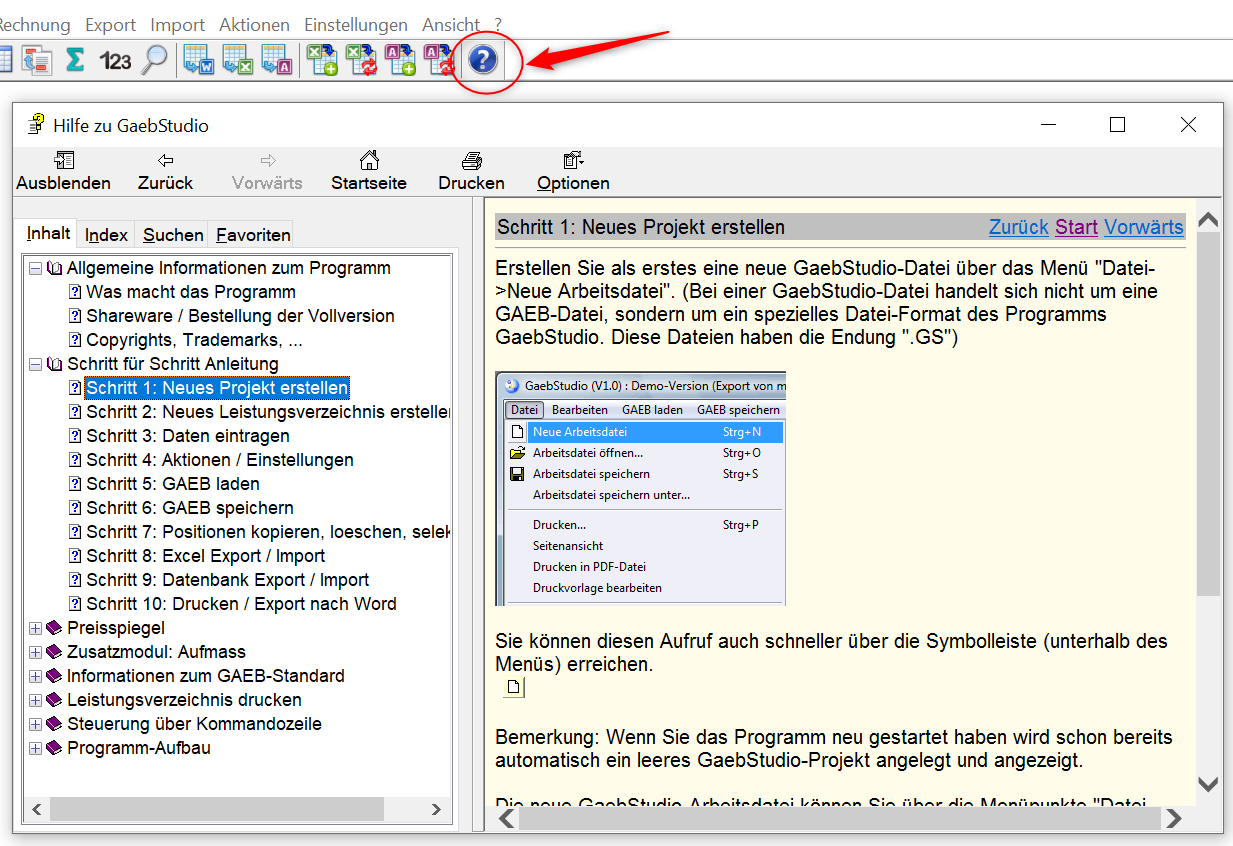Click the content pane vertical scrollbar down arrow
The height and width of the screenshot is (846, 1233).
tap(1208, 784)
